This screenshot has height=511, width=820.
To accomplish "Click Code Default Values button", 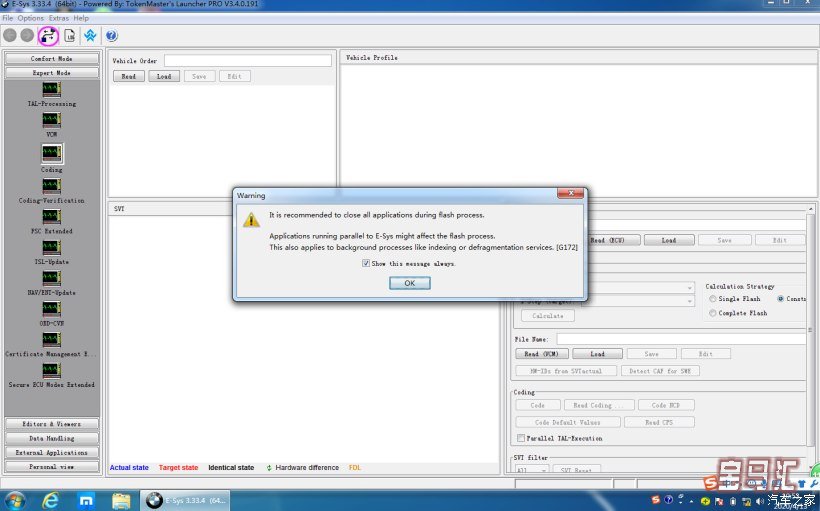I will point(568,422).
